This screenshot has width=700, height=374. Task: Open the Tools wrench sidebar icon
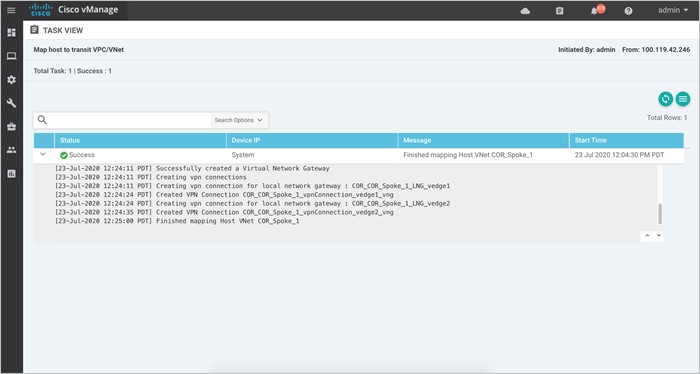pyautogui.click(x=12, y=103)
